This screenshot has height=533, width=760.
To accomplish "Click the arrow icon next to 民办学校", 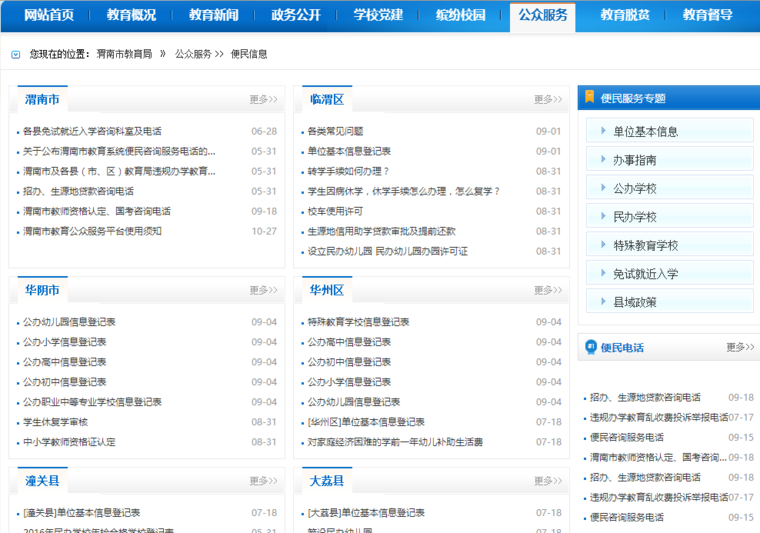I will point(603,216).
